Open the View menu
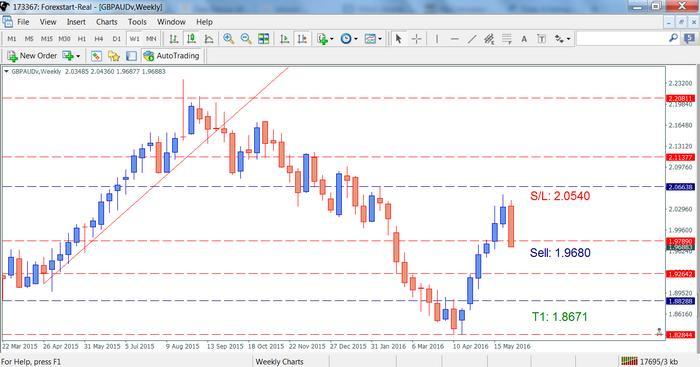This screenshot has width=700, height=367. click(x=48, y=22)
